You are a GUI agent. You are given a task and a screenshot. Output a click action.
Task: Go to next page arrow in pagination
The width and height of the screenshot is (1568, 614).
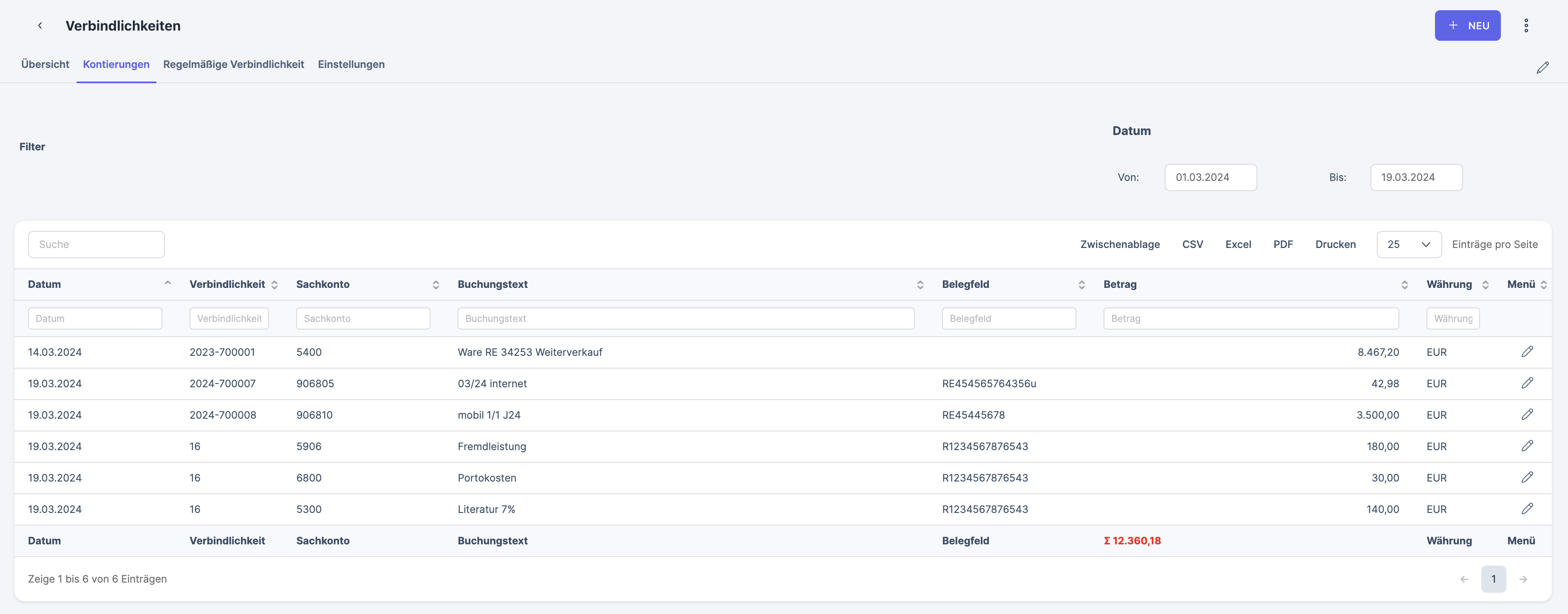[1523, 579]
